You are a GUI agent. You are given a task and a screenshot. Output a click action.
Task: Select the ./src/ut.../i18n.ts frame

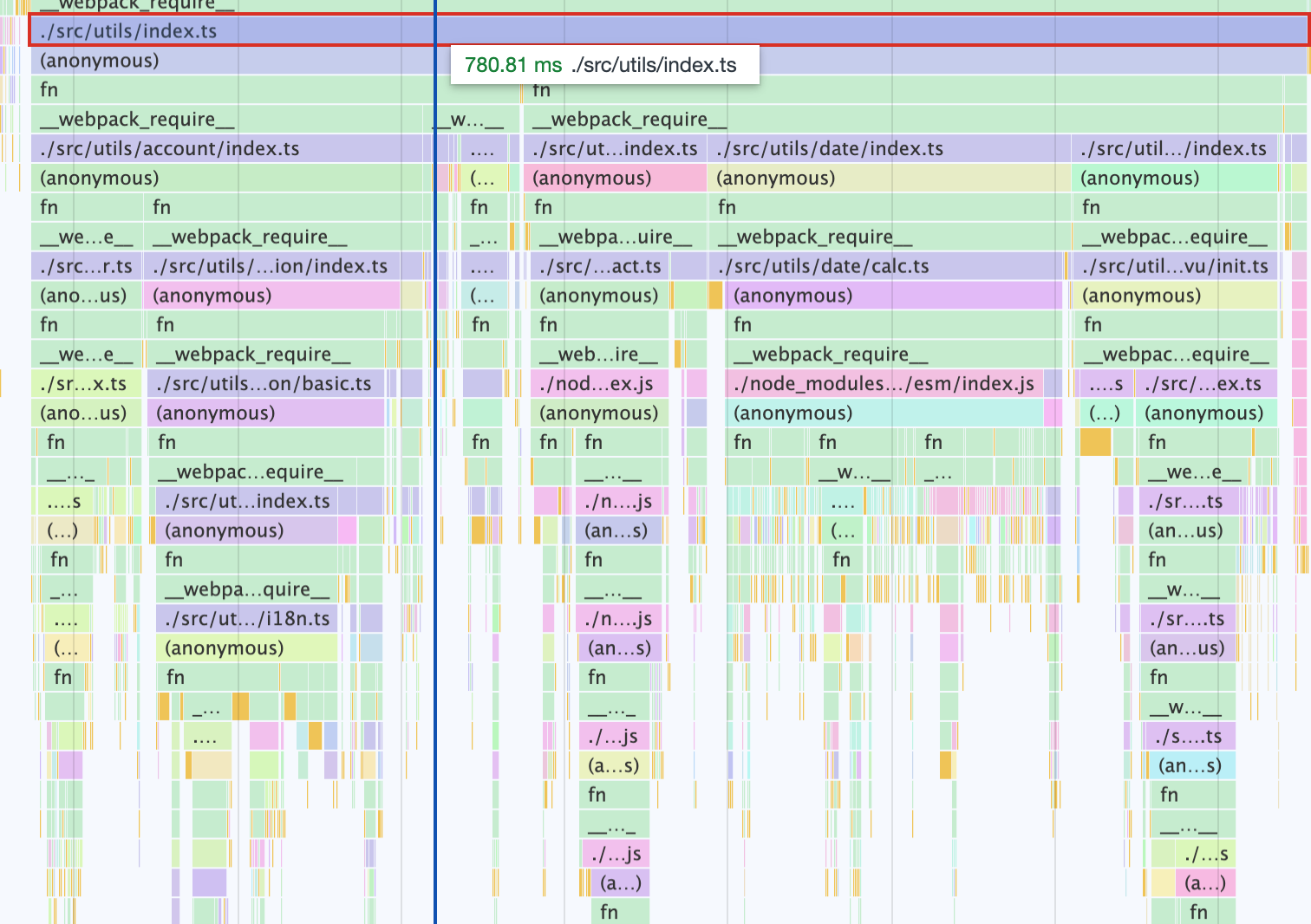[248, 619]
